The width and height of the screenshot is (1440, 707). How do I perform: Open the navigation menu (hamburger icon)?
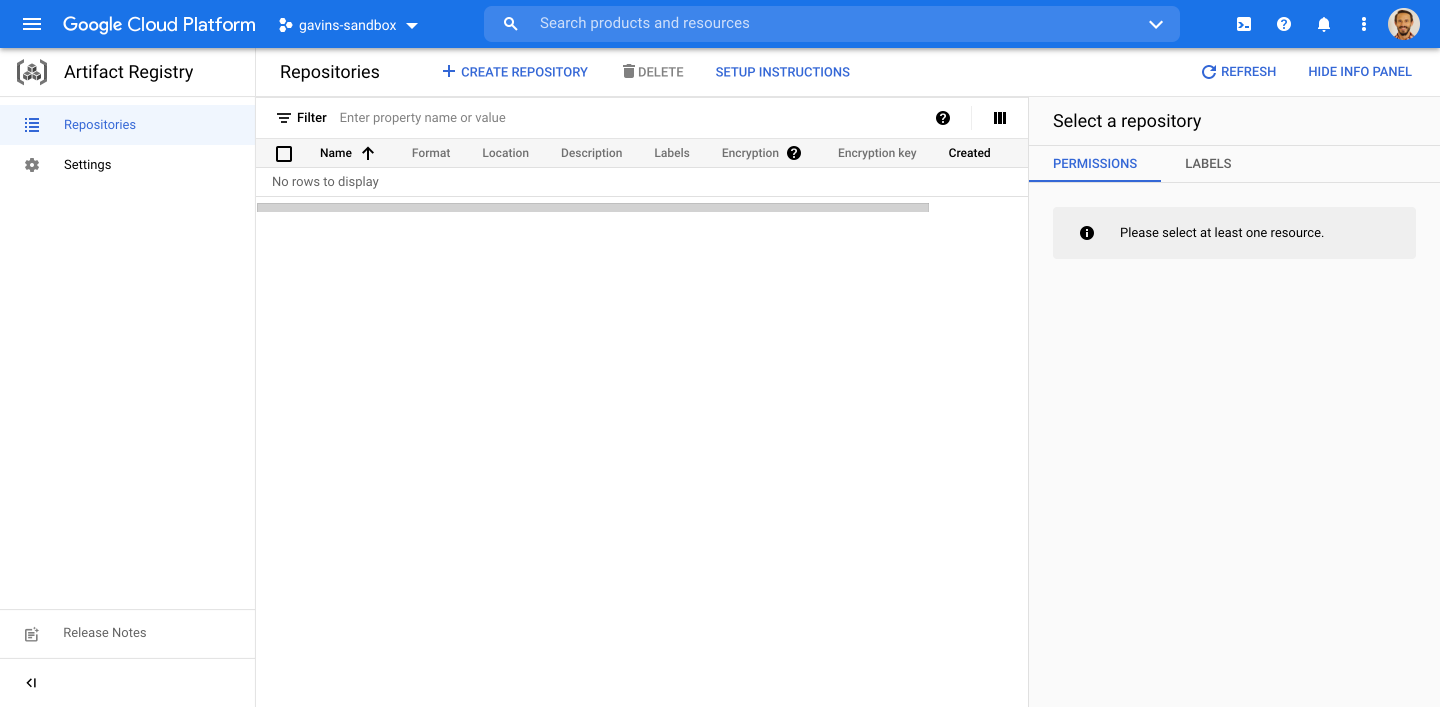pos(31,24)
